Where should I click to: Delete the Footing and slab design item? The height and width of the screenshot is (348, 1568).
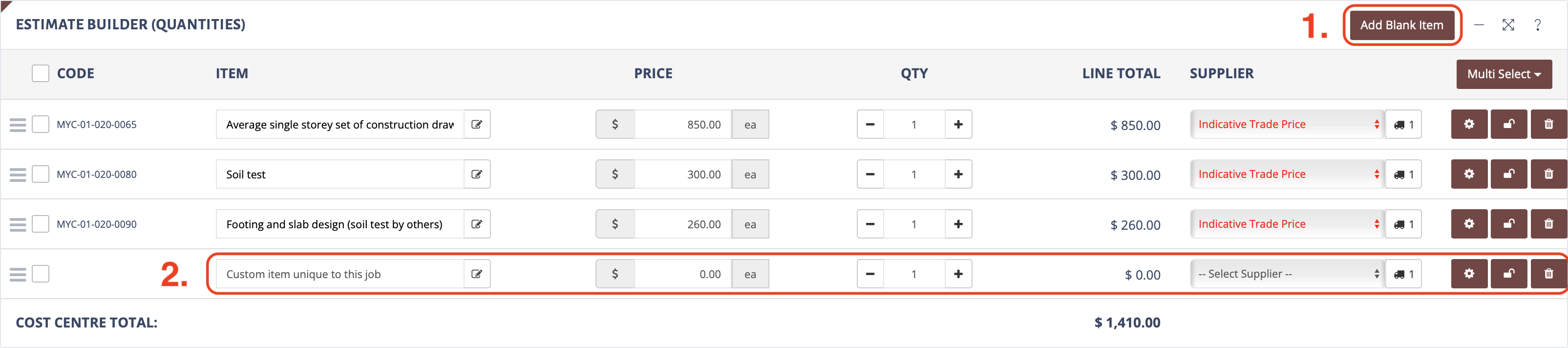pyautogui.click(x=1548, y=224)
